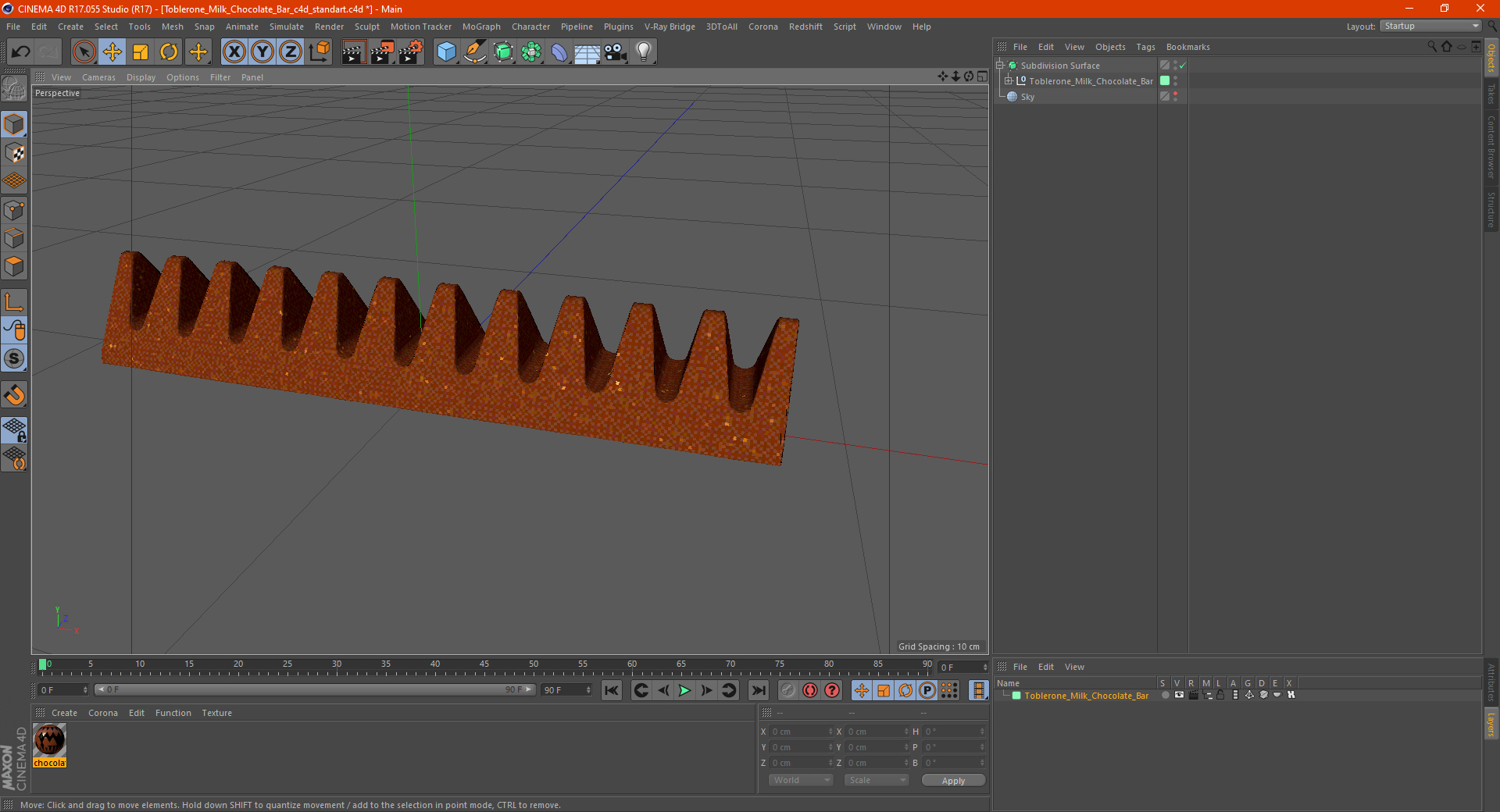Open the MoGraph menu
The image size is (1500, 812).
[x=481, y=27]
